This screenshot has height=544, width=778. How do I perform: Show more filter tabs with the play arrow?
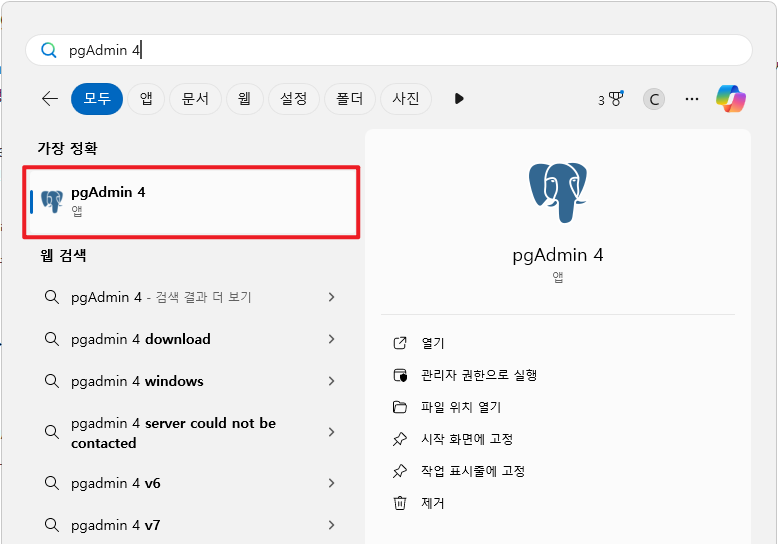click(459, 99)
